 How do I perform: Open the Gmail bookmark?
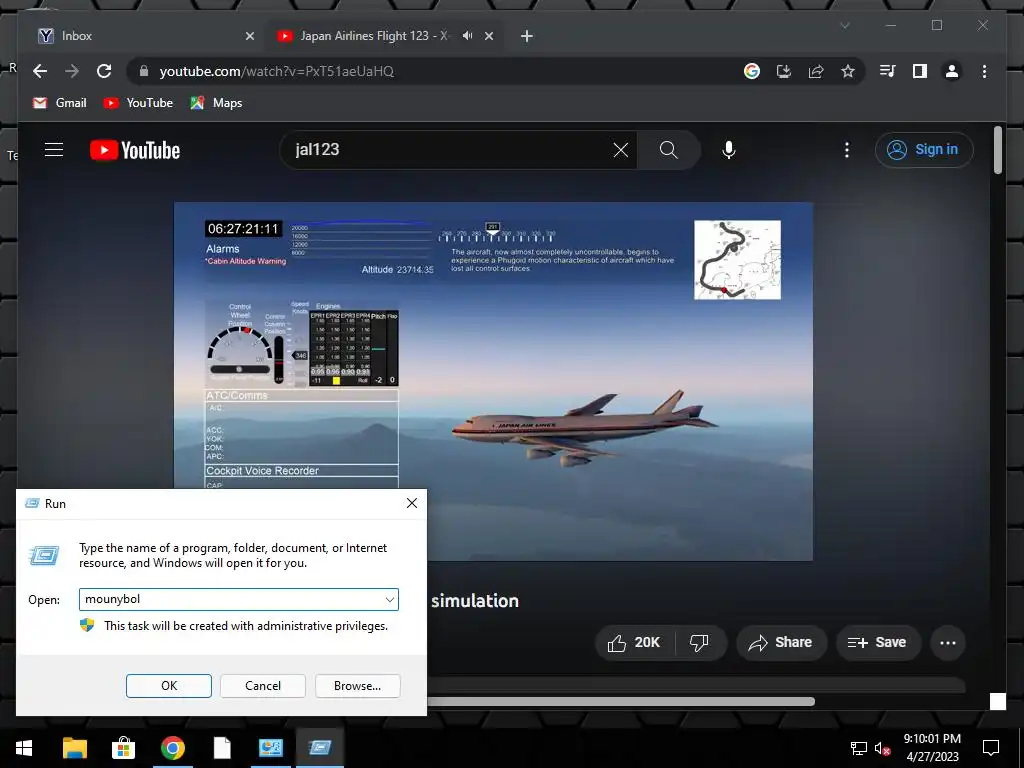pyautogui.click(x=59, y=103)
